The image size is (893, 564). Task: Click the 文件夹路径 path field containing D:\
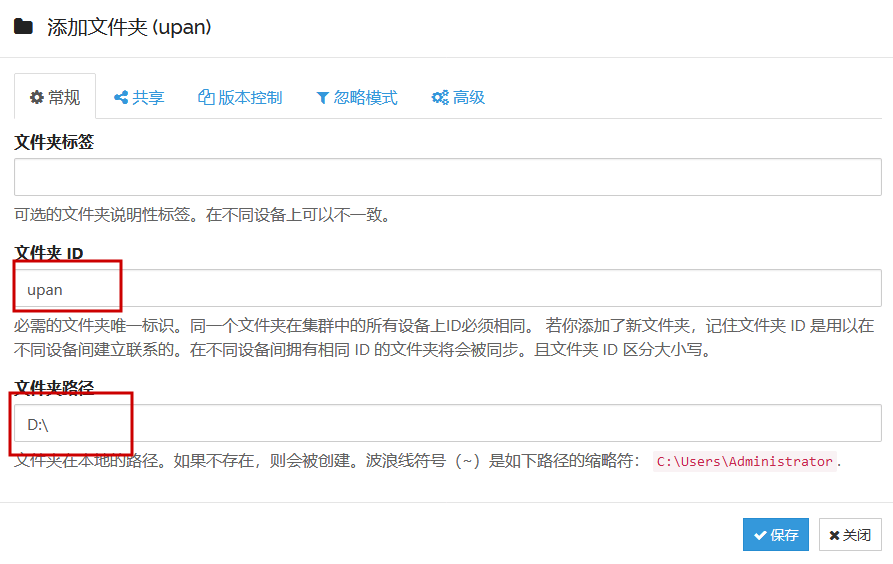448,423
